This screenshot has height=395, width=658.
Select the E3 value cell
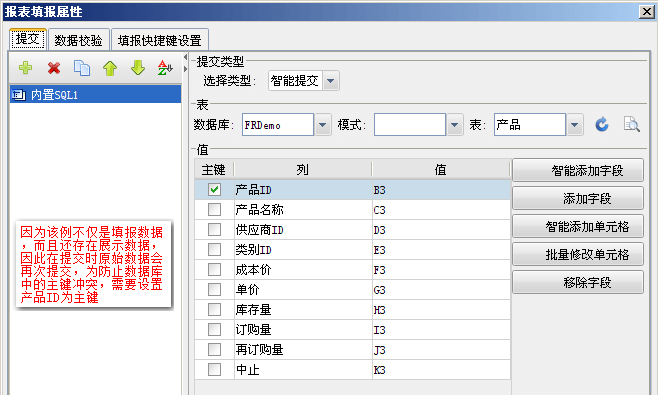[441, 249]
